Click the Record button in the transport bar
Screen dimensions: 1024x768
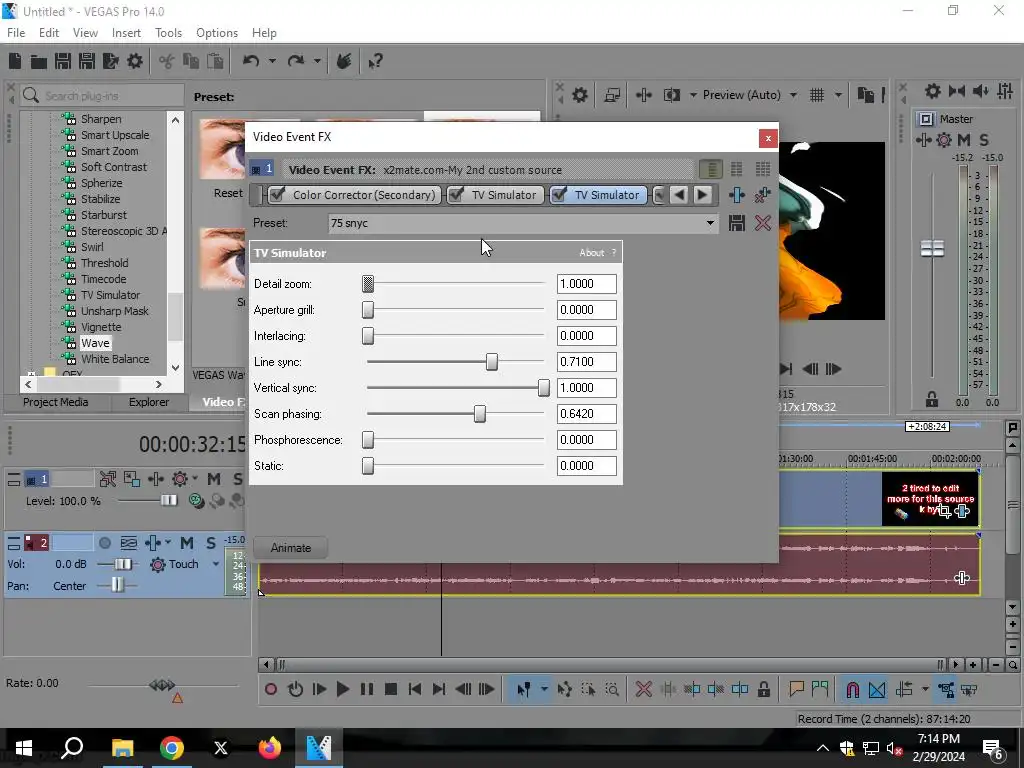[x=271, y=689]
